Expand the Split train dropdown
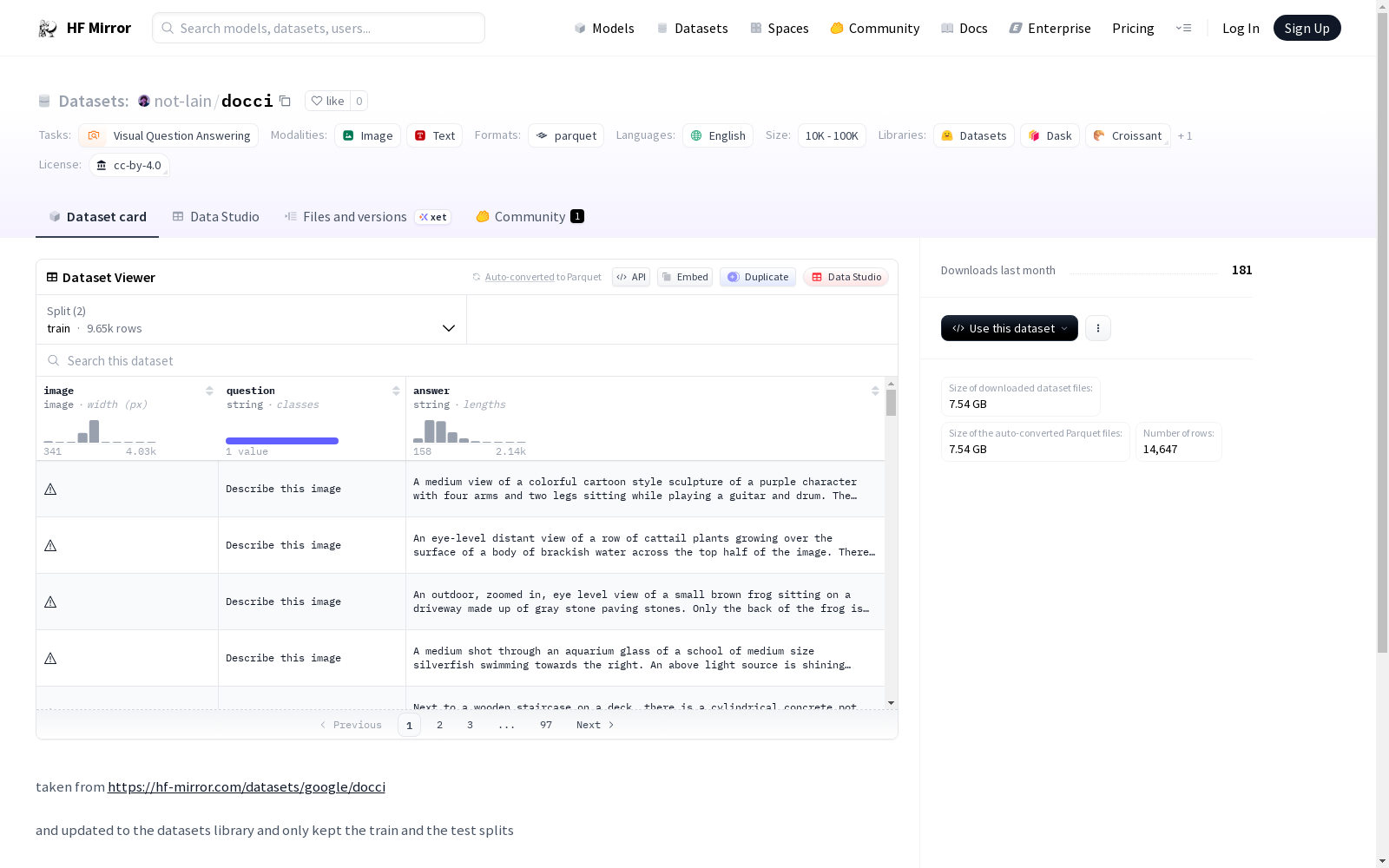The height and width of the screenshot is (868, 1389). click(252, 319)
